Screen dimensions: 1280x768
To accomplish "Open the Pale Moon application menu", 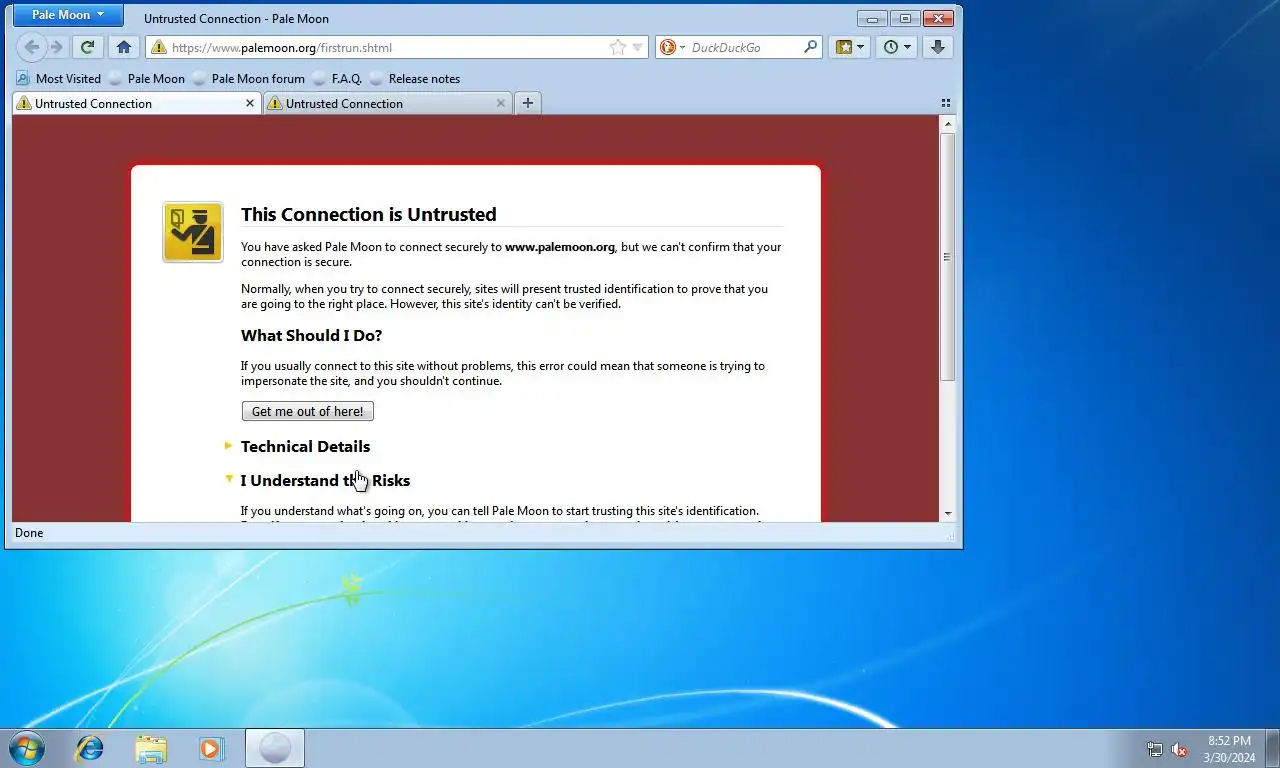I will coord(68,15).
